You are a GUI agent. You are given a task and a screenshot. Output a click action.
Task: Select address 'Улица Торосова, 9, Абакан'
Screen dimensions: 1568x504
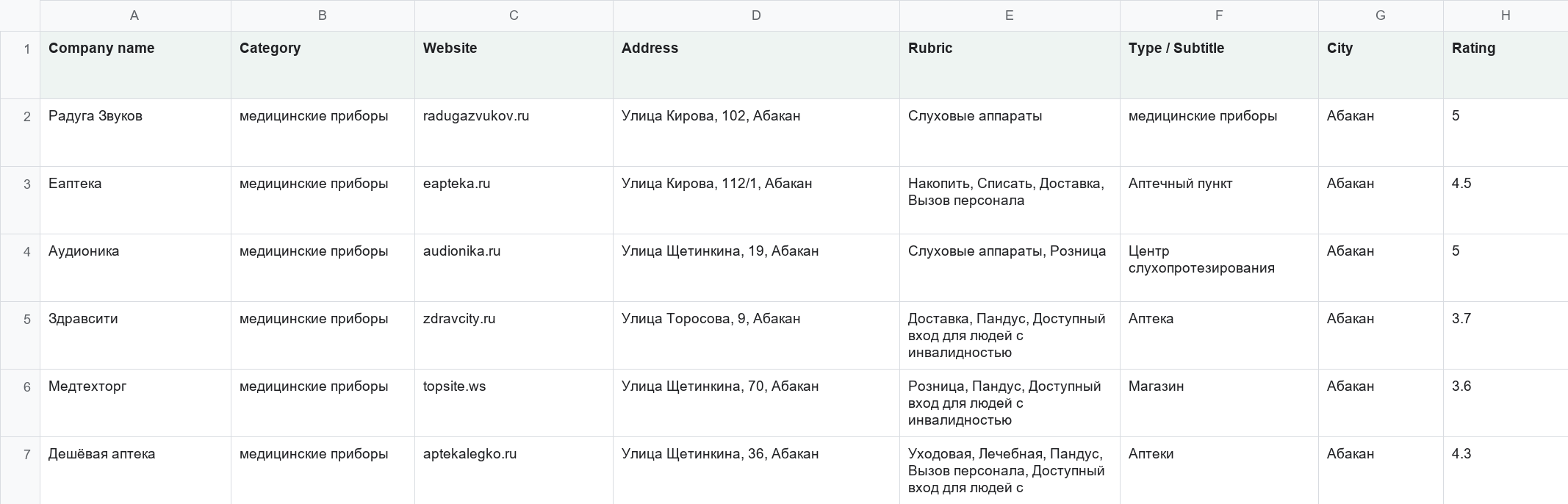pos(756,335)
